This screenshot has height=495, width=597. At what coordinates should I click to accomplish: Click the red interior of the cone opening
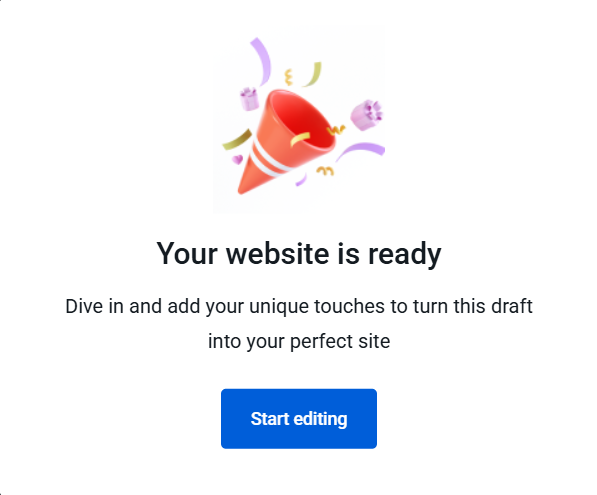click(305, 122)
